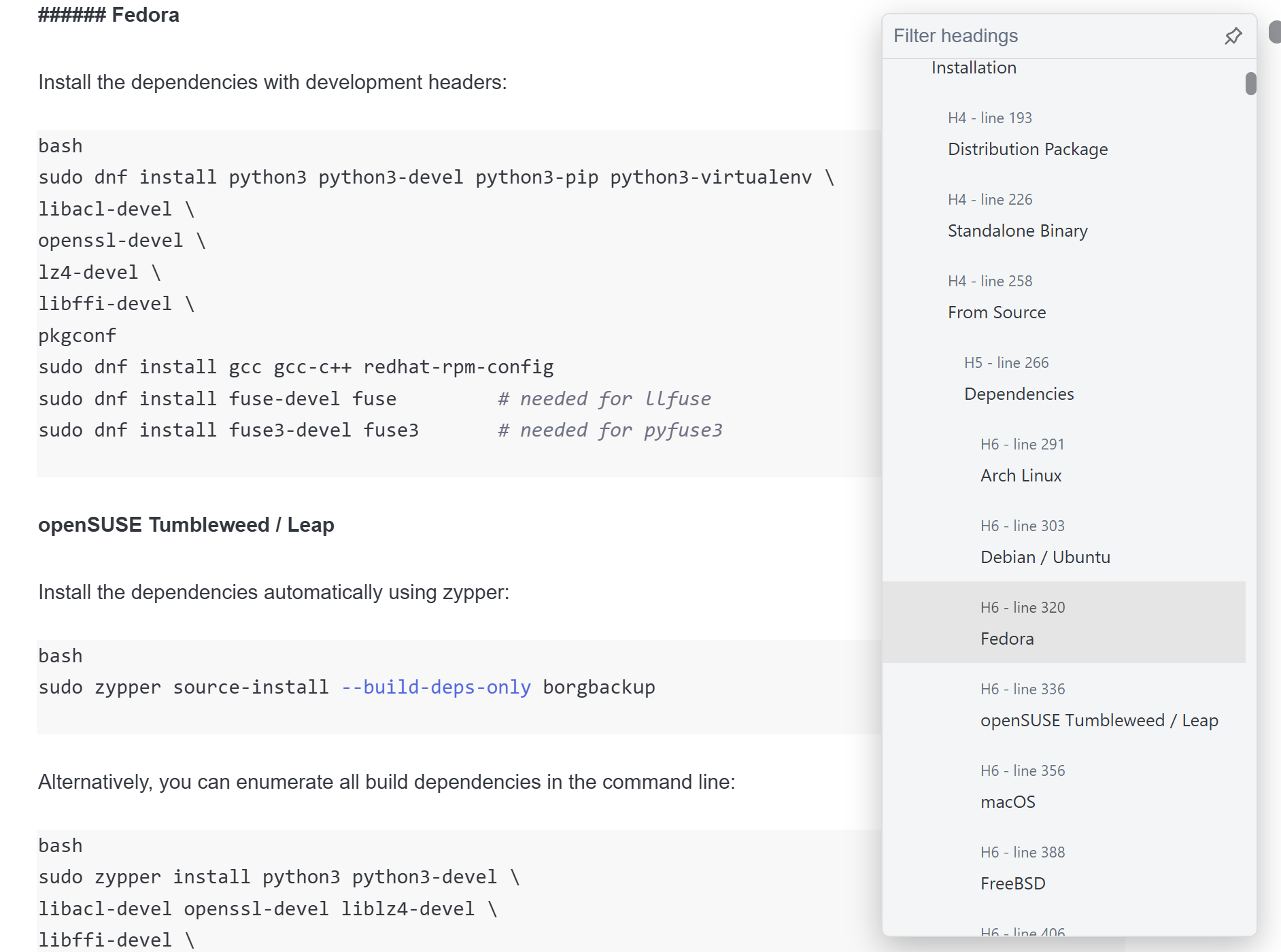Click the 'H6 - line 320' label
The image size is (1281, 952).
tap(1023, 607)
